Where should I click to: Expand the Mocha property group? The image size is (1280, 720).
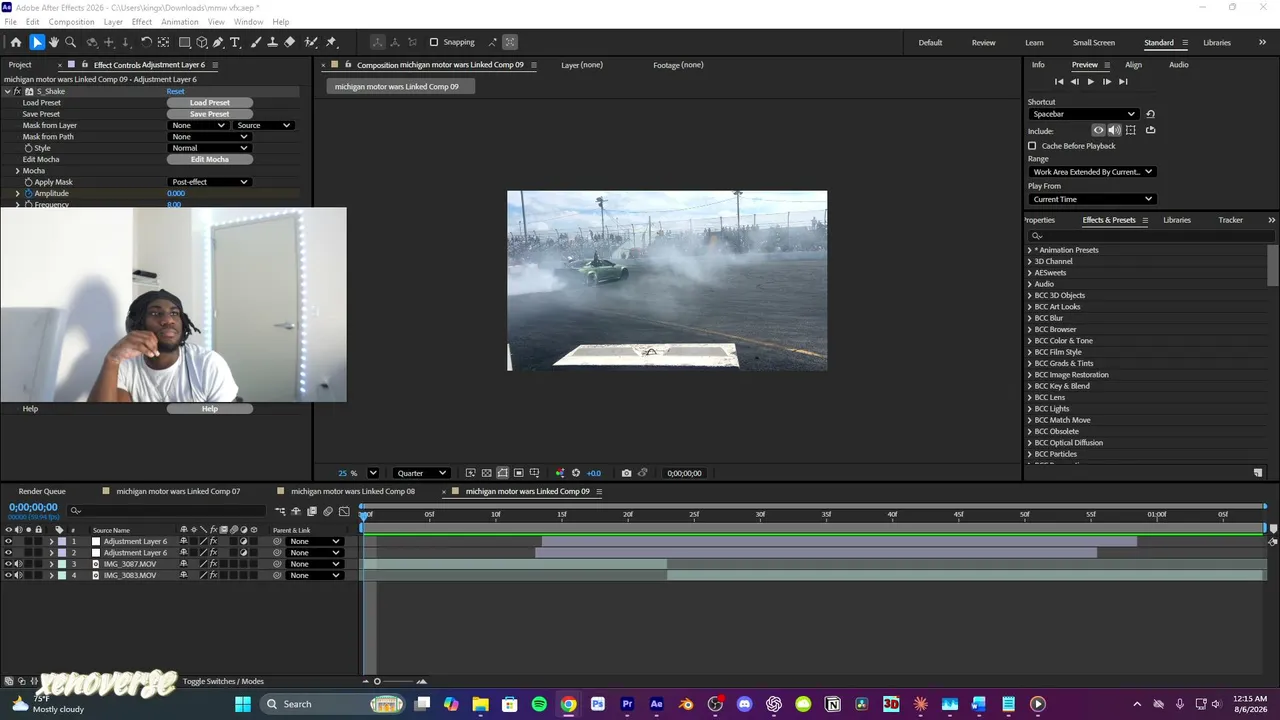(17, 171)
